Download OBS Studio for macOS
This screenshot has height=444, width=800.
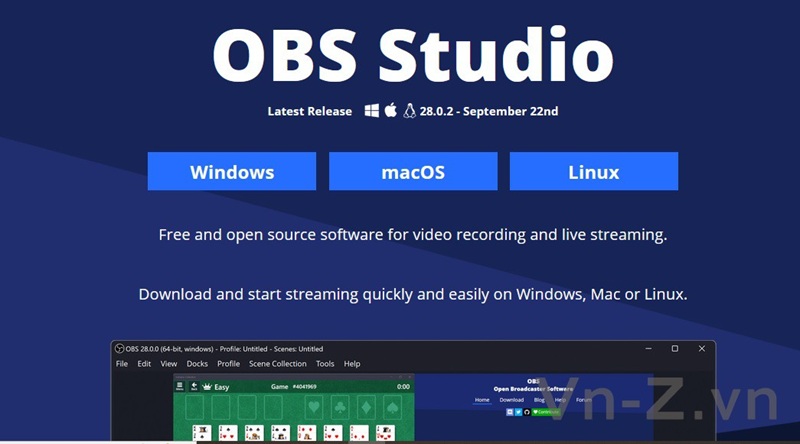[x=413, y=172]
